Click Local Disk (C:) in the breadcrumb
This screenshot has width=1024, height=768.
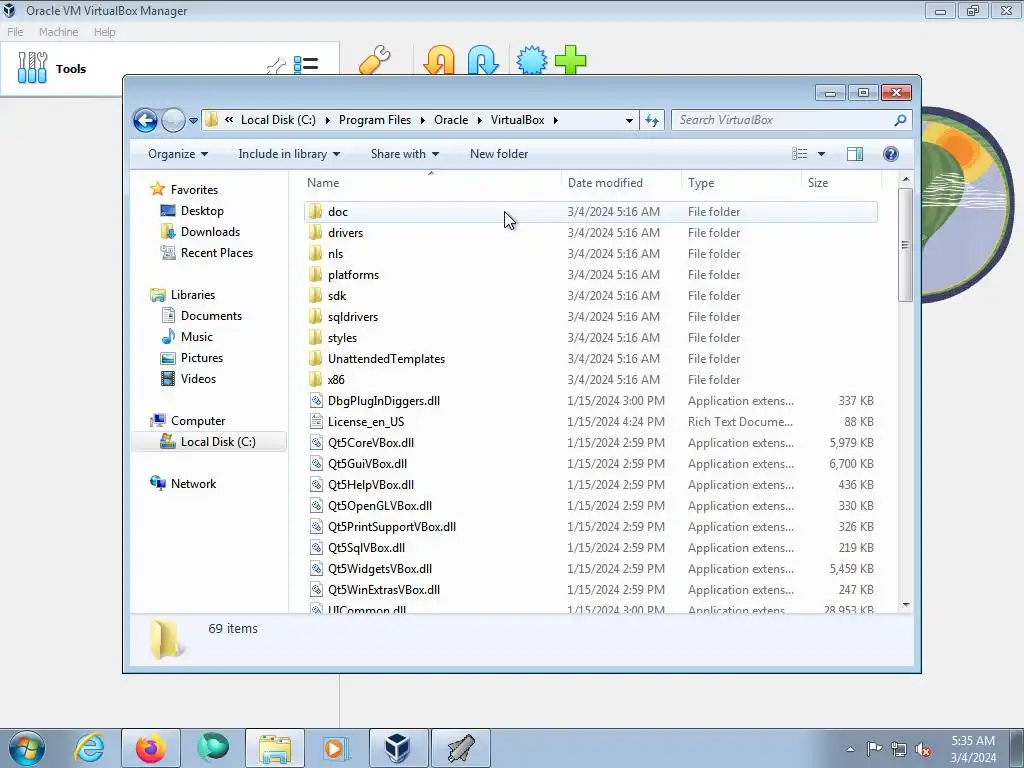coord(278,120)
